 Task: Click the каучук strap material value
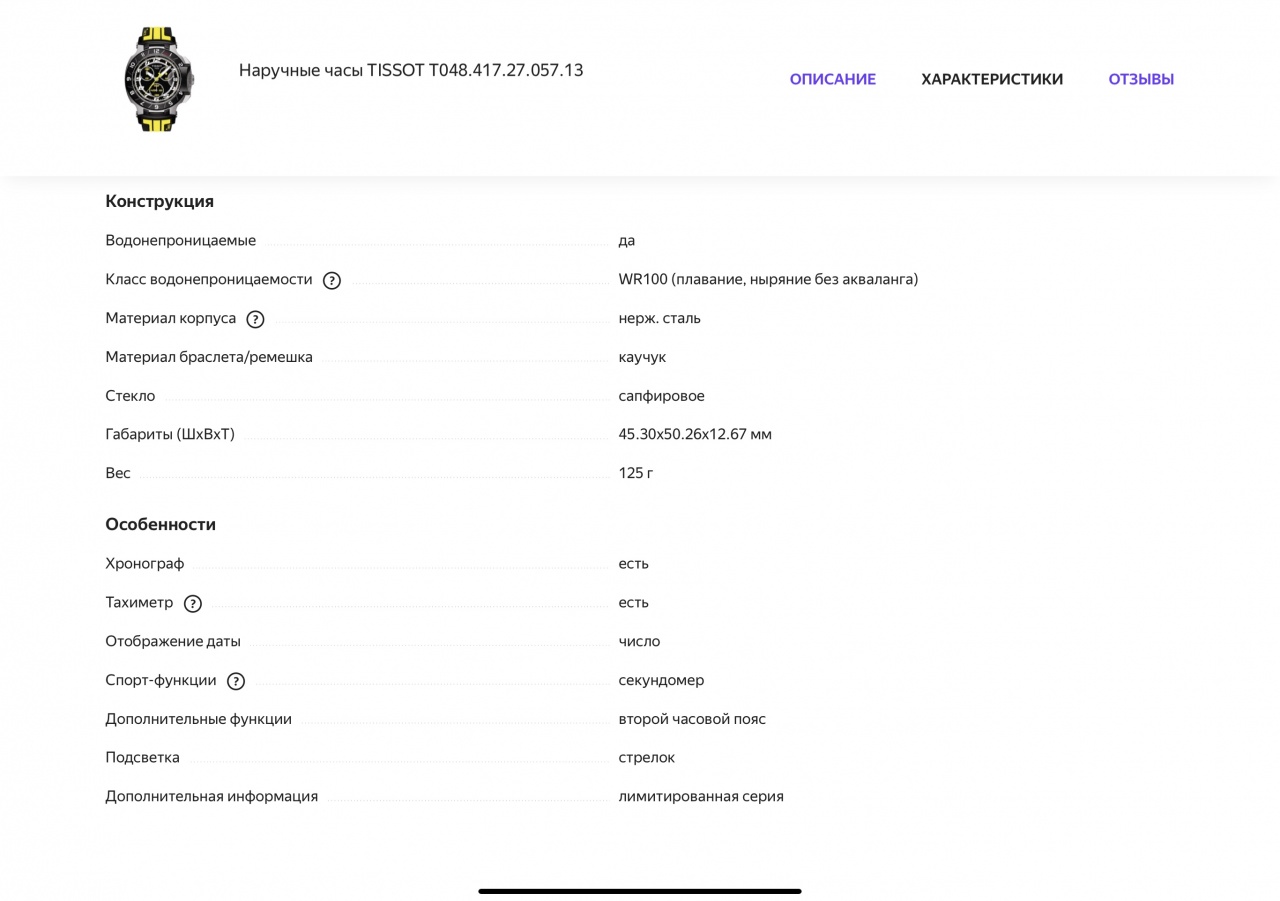642,357
